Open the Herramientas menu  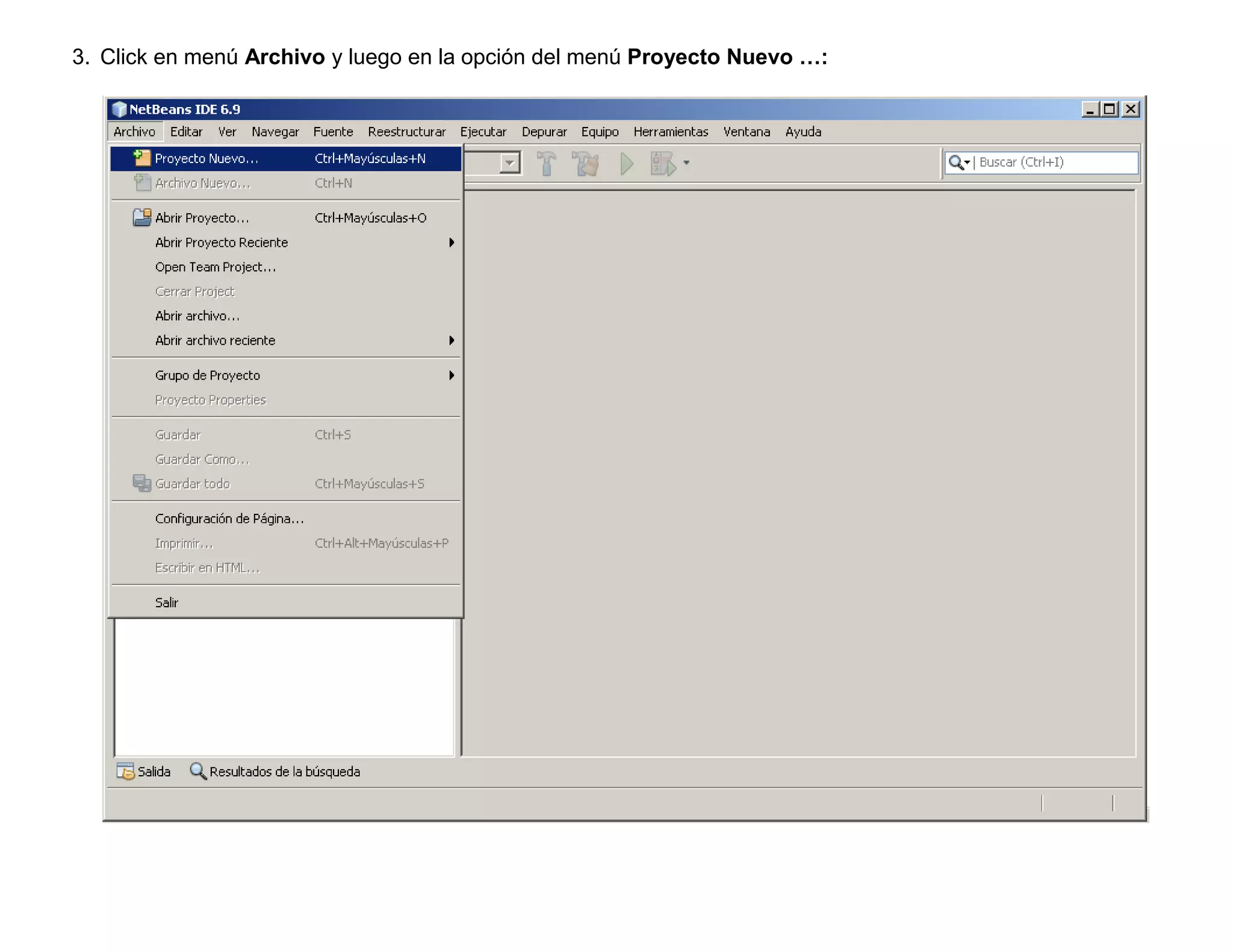click(670, 132)
